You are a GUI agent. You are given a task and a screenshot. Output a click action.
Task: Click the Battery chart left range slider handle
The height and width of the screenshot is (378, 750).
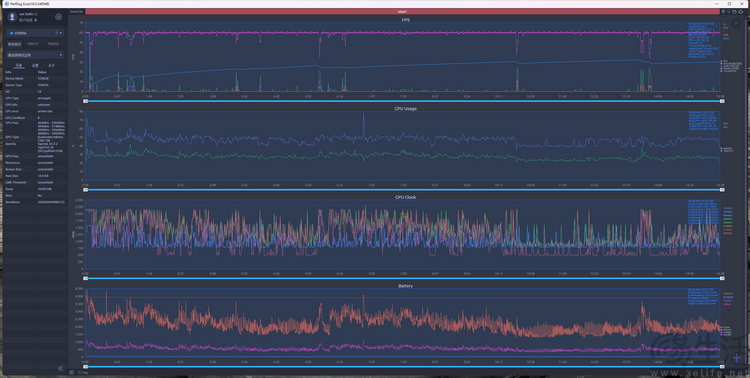(86, 367)
